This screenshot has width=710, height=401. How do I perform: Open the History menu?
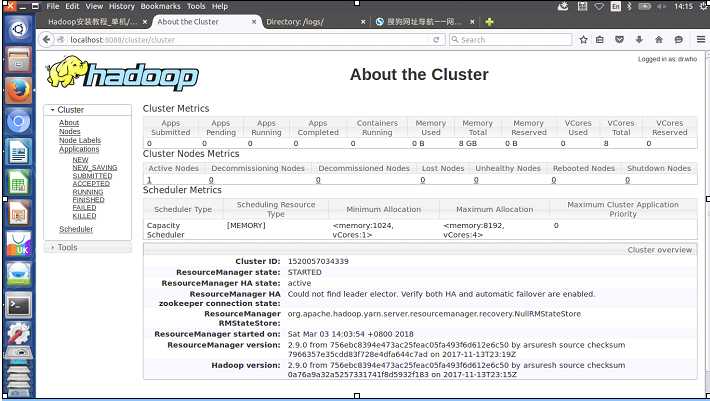[122, 6]
